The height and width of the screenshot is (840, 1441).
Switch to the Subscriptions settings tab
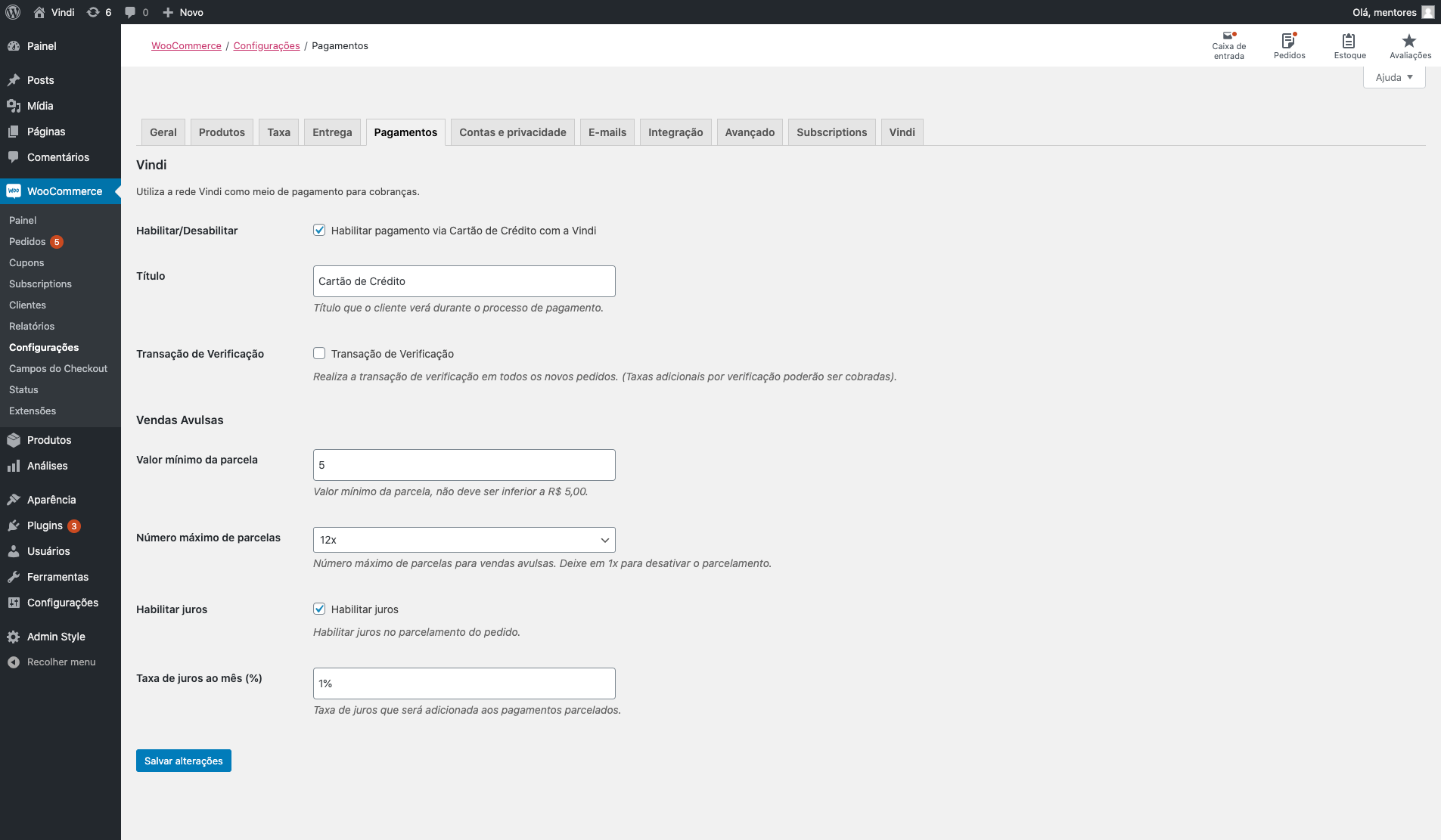click(x=832, y=132)
